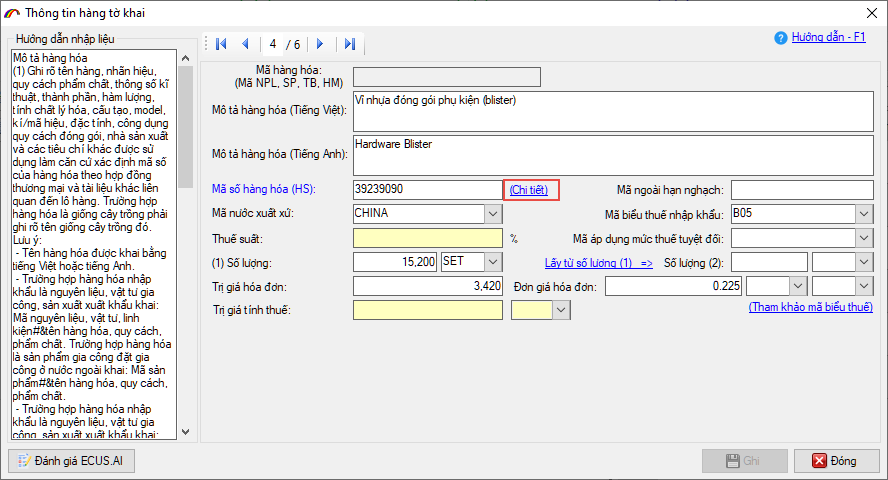
Task: Click the Trị giá hóa đơn field
Action: (427, 286)
